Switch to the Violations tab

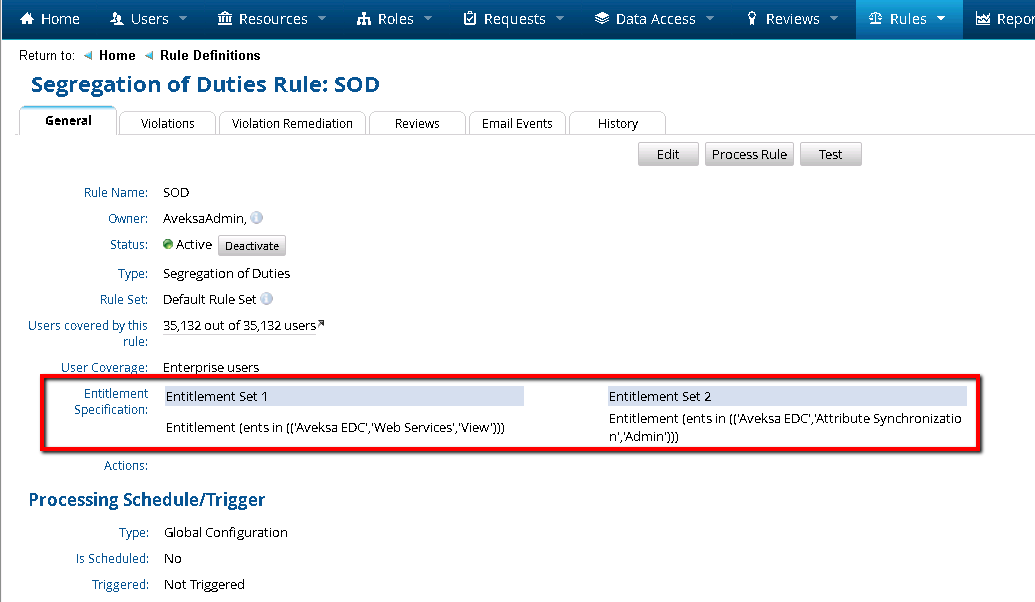pyautogui.click(x=167, y=123)
